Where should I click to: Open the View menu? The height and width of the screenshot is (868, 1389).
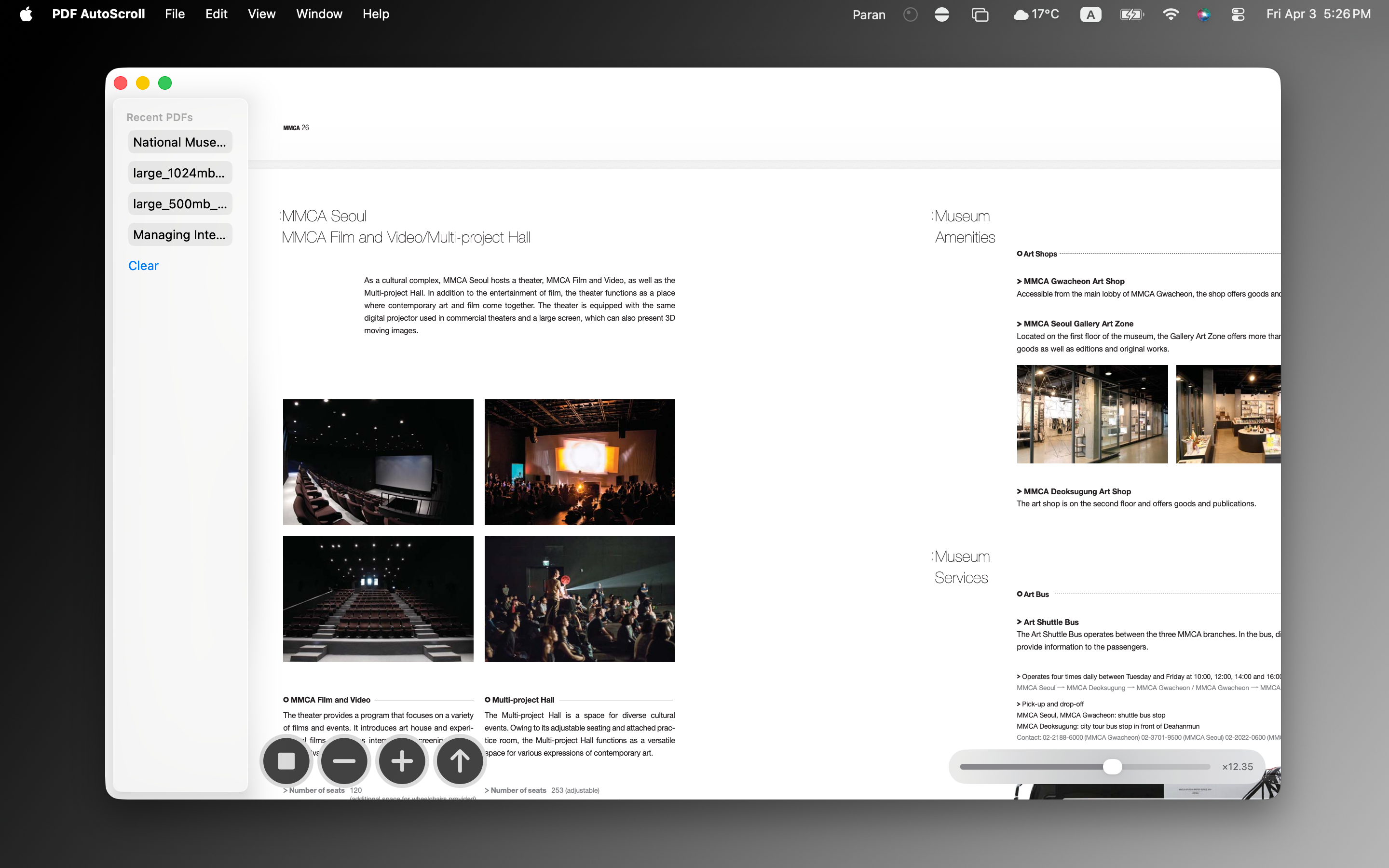(x=262, y=14)
